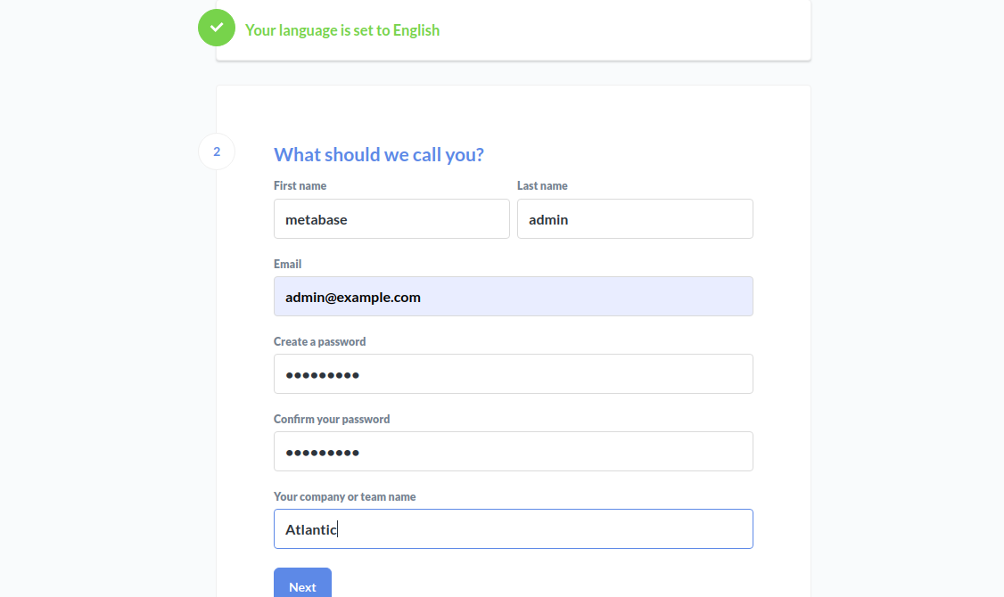Click the Confirm your password label
Image resolution: width=1004 pixels, height=597 pixels.
(x=332, y=419)
